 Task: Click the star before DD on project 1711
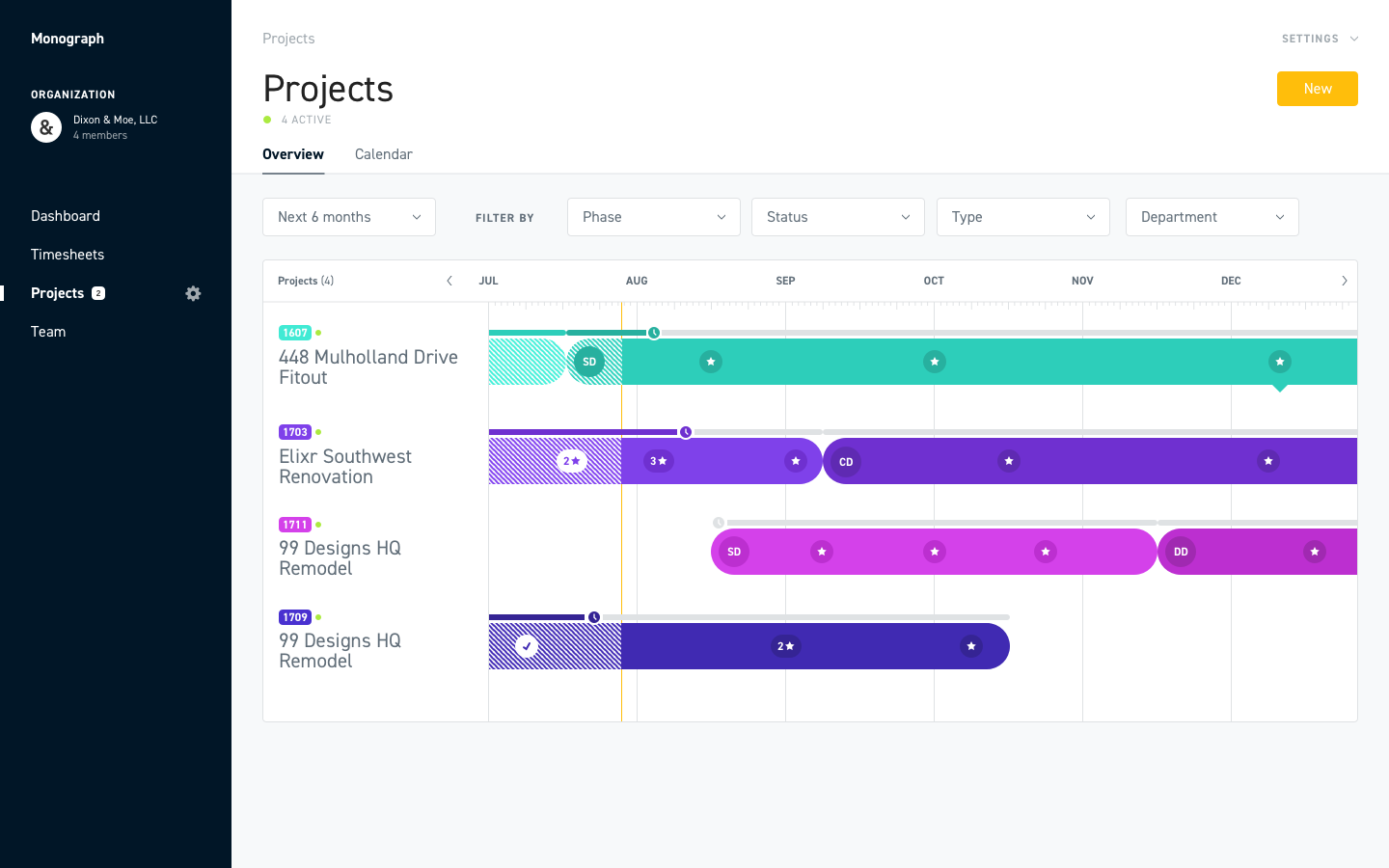(x=1046, y=552)
